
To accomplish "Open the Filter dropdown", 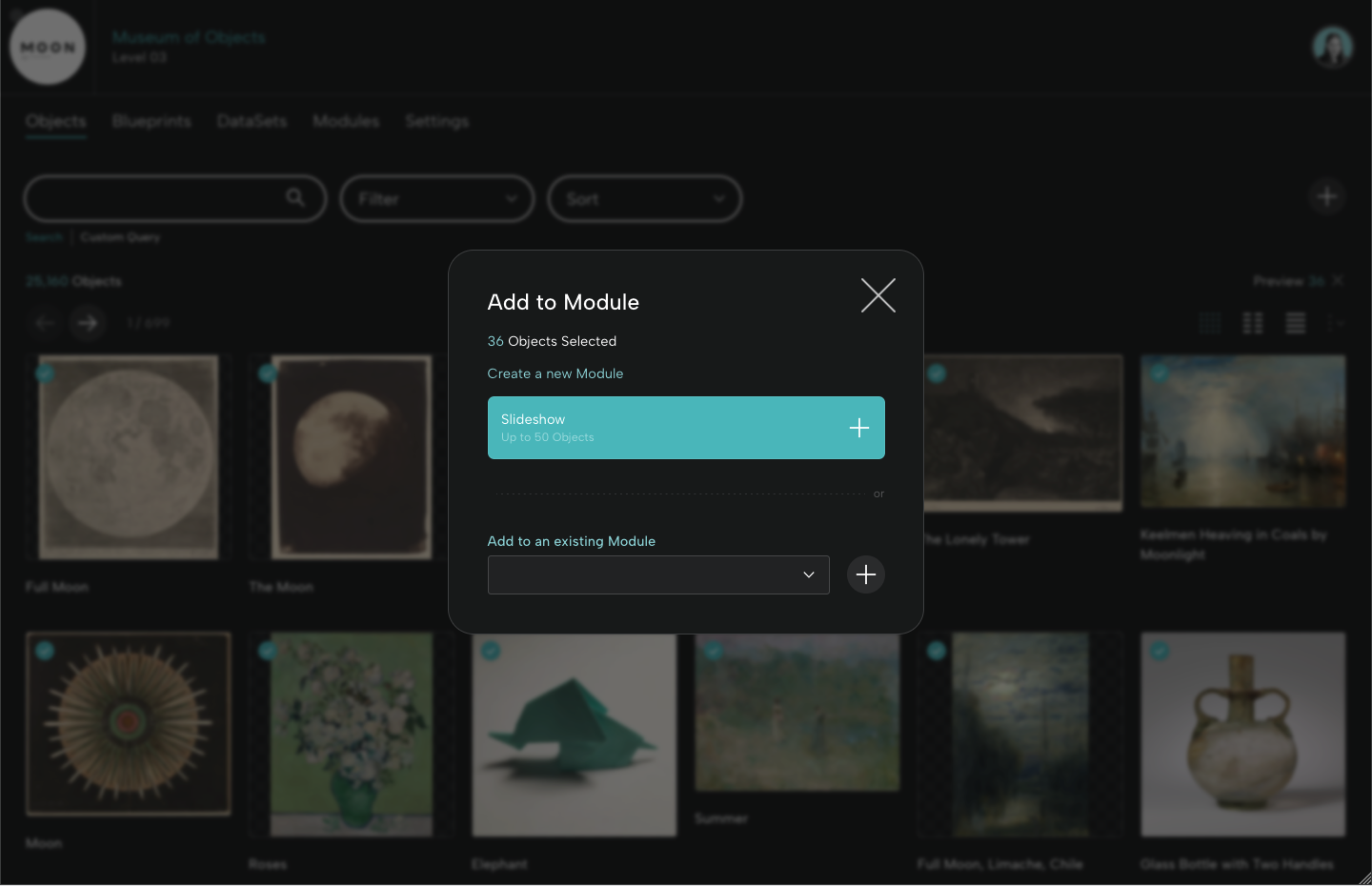I will 436,198.
